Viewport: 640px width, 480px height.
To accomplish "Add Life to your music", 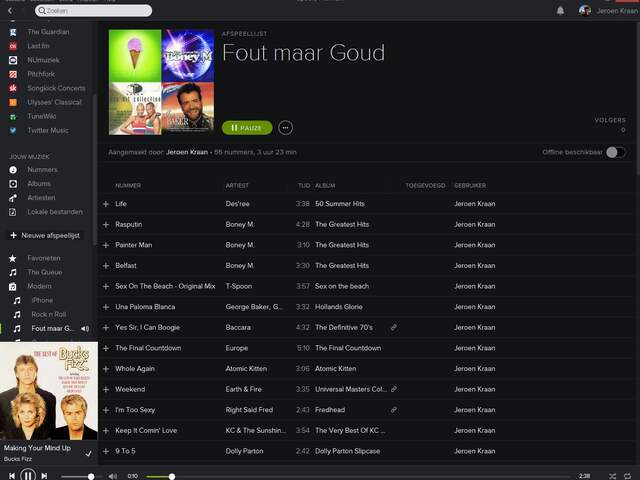I will [x=106, y=204].
